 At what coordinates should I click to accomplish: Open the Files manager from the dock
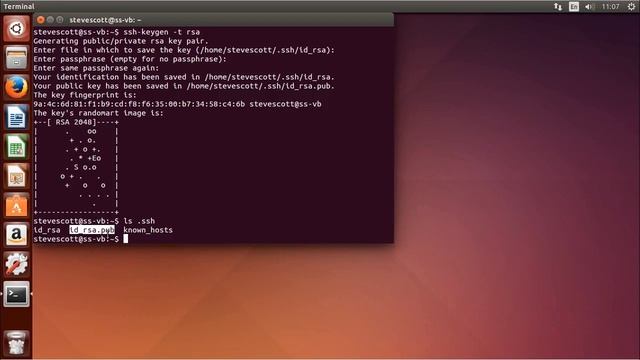click(16, 58)
